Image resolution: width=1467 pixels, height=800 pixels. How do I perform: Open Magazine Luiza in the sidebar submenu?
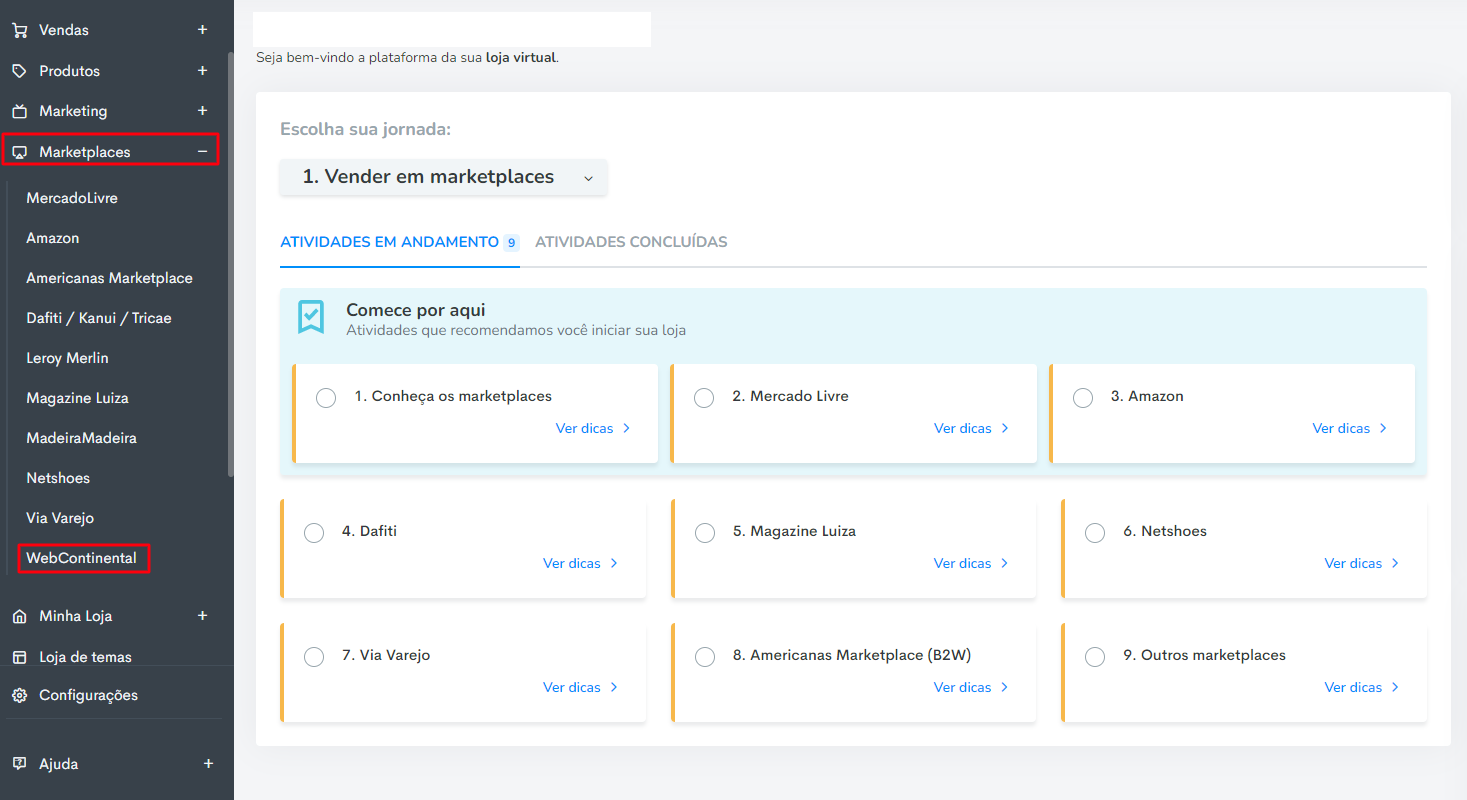coord(77,398)
